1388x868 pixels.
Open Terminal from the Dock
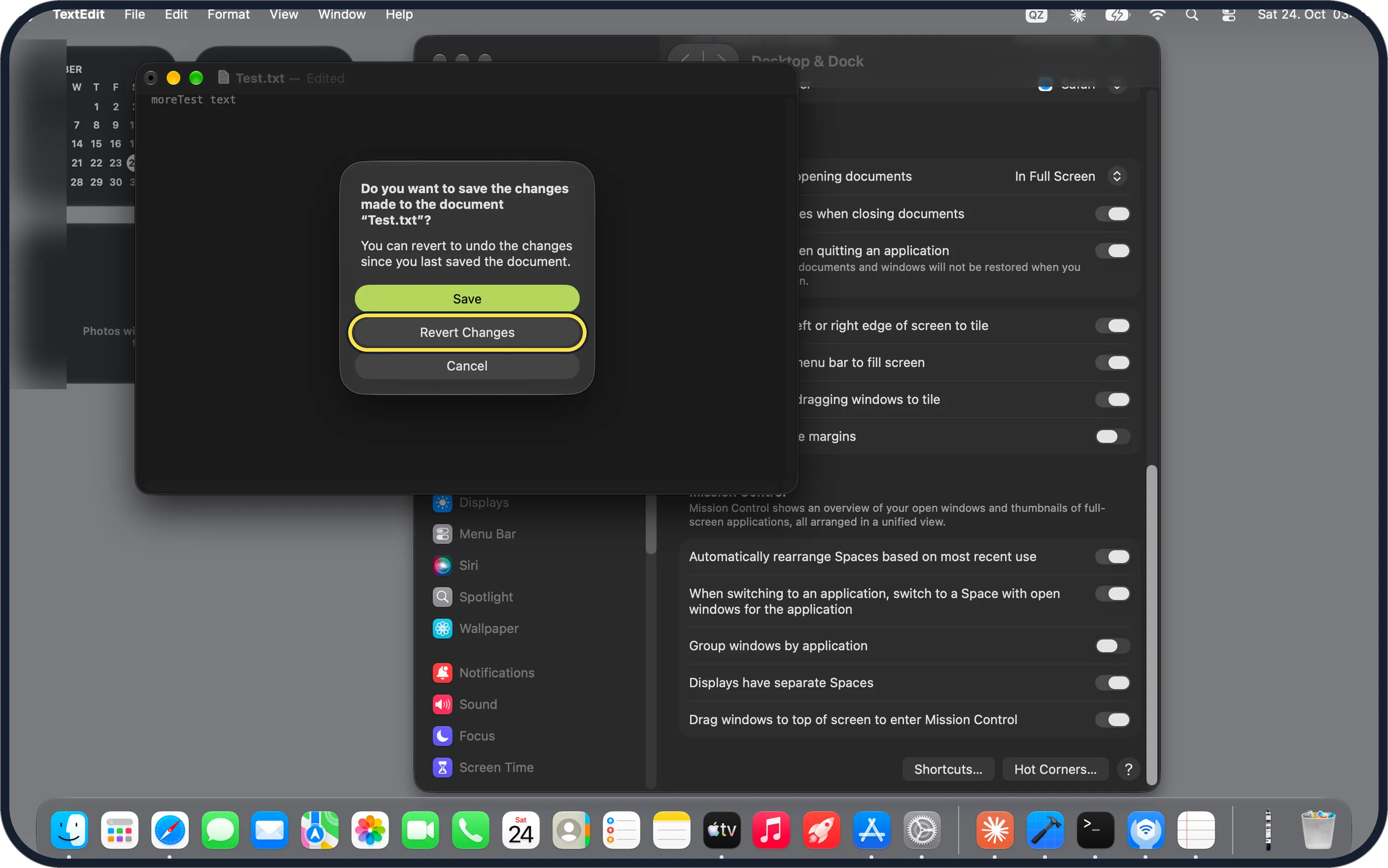click(x=1095, y=830)
